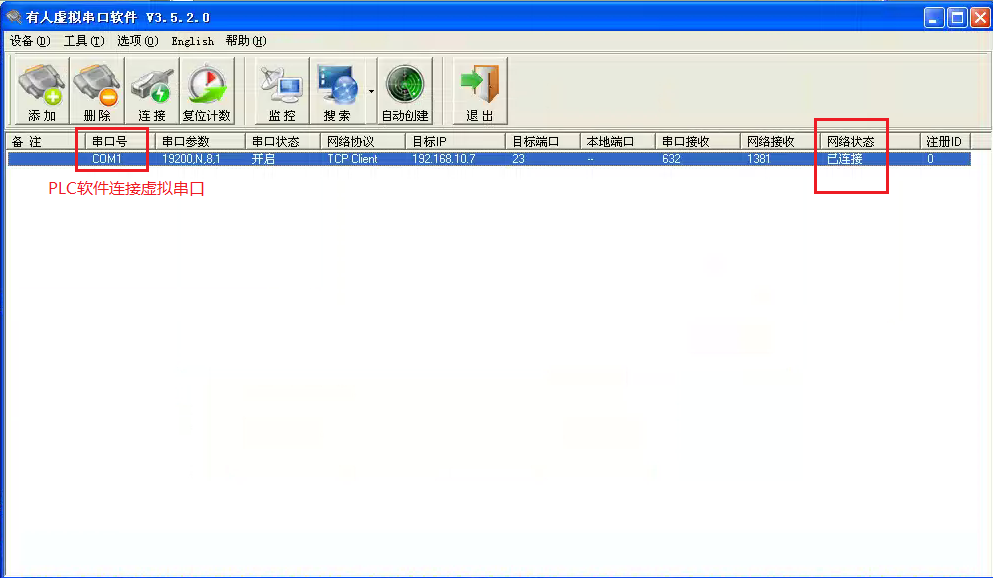The image size is (993, 578).
Task: Open the 帮助 (Help) menu
Action: 245,41
